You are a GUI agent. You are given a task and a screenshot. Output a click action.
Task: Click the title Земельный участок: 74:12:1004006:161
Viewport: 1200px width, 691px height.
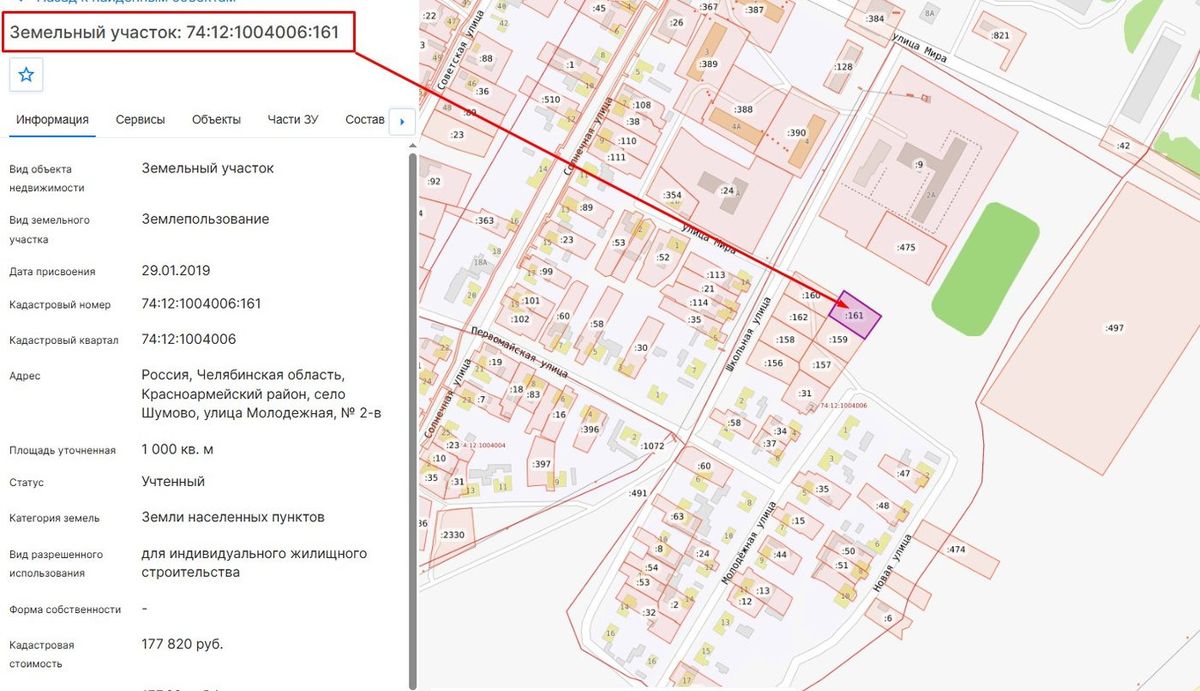coord(175,32)
